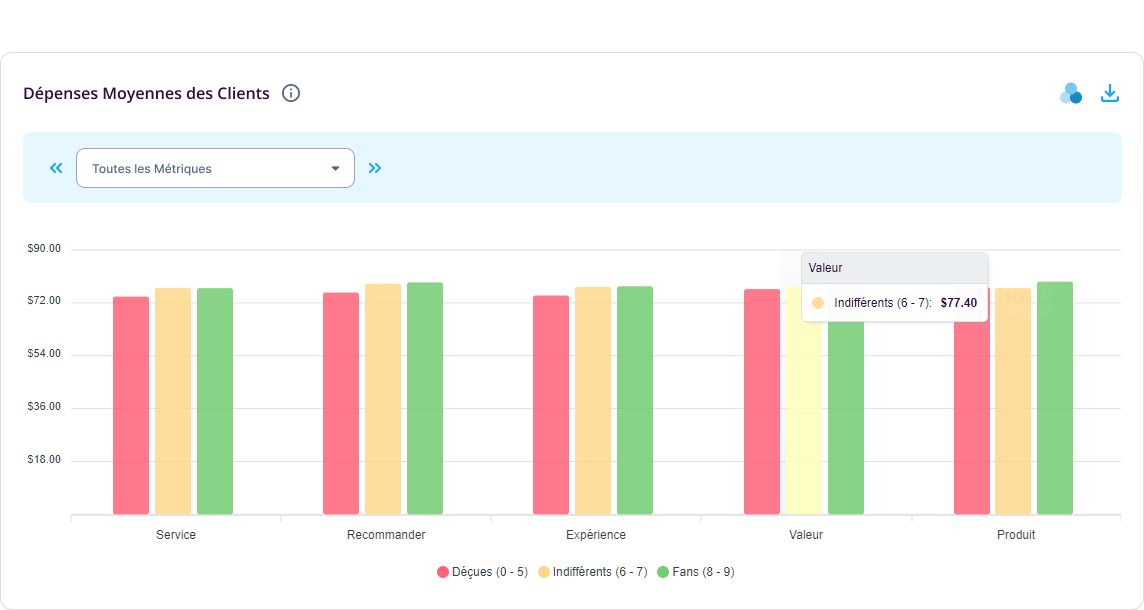Click the green Fans bar for Expérience
The image size is (1144, 610).
[x=635, y=401]
